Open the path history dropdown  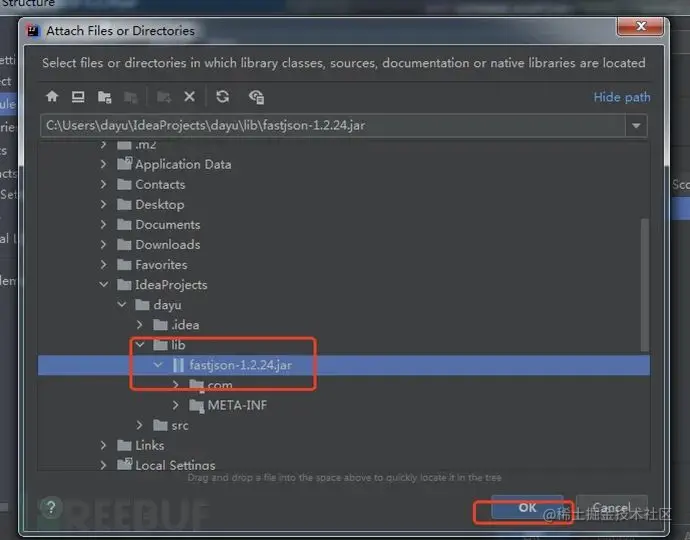coord(636,125)
